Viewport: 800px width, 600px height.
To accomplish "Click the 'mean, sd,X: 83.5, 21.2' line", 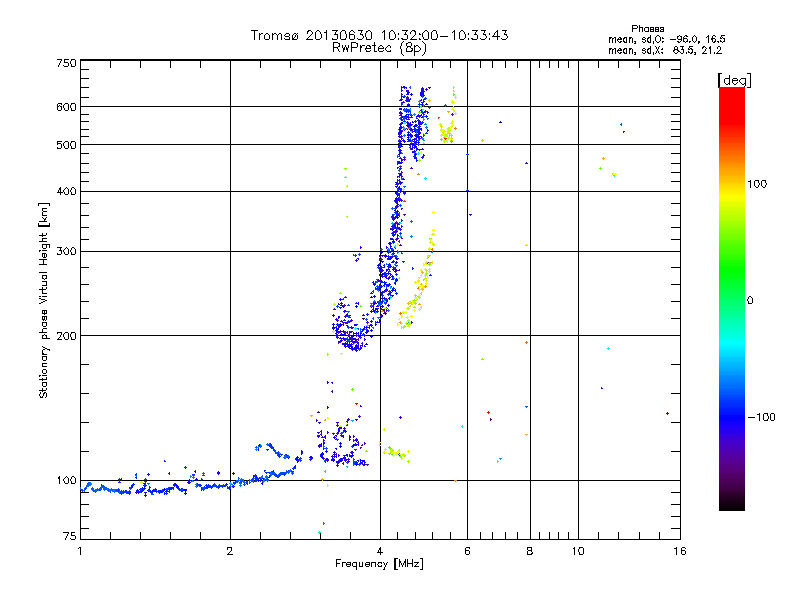I will coord(665,50).
